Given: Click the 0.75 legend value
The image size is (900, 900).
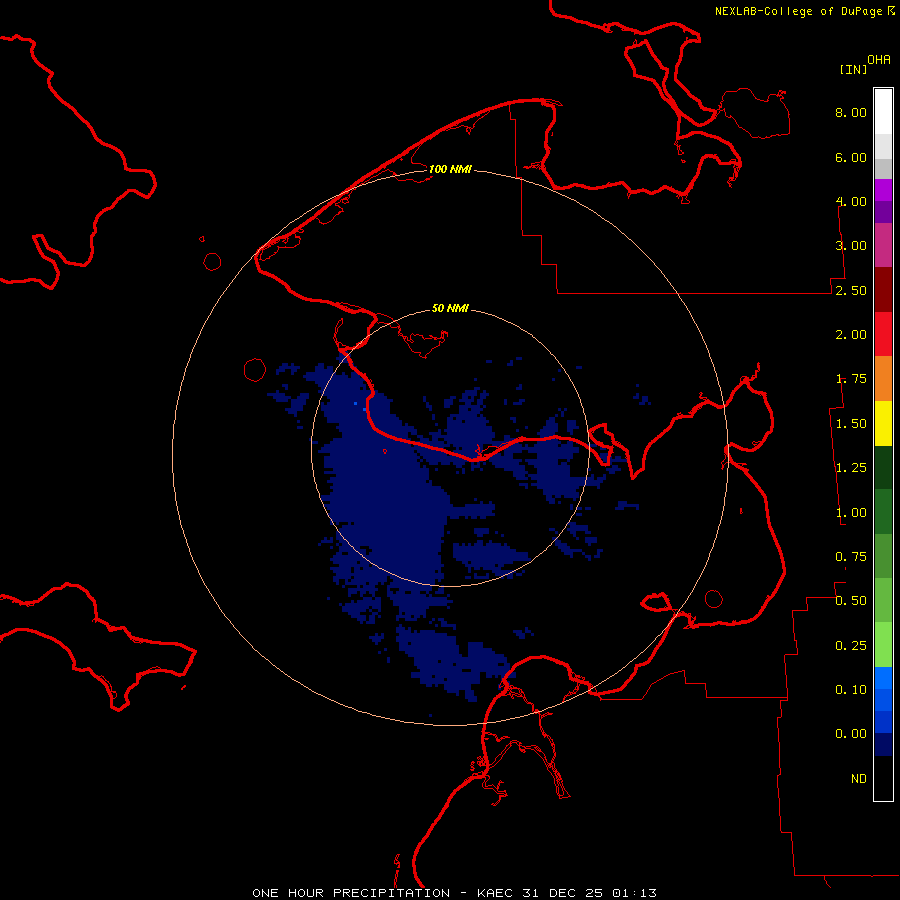Looking at the screenshot, I should pyautogui.click(x=851, y=557).
